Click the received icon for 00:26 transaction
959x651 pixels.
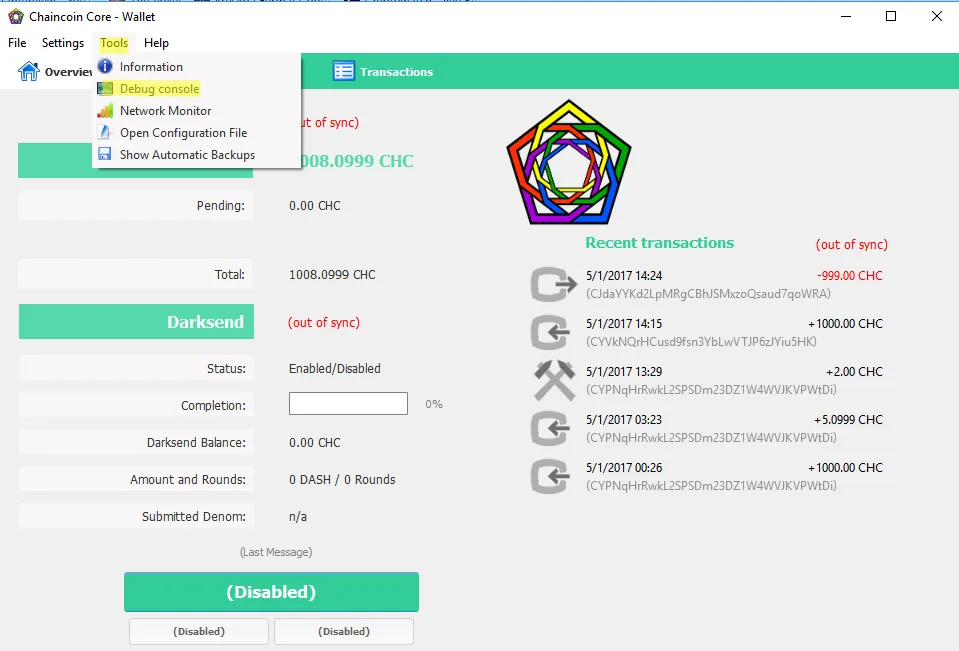pos(550,477)
